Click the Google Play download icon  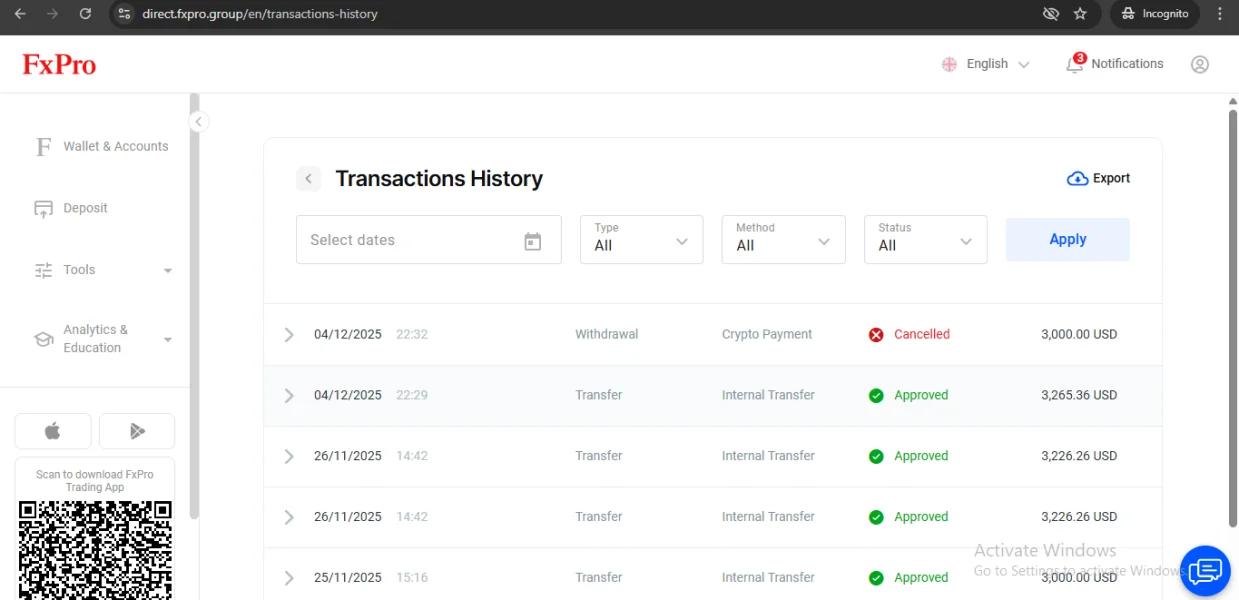pyautogui.click(x=137, y=431)
